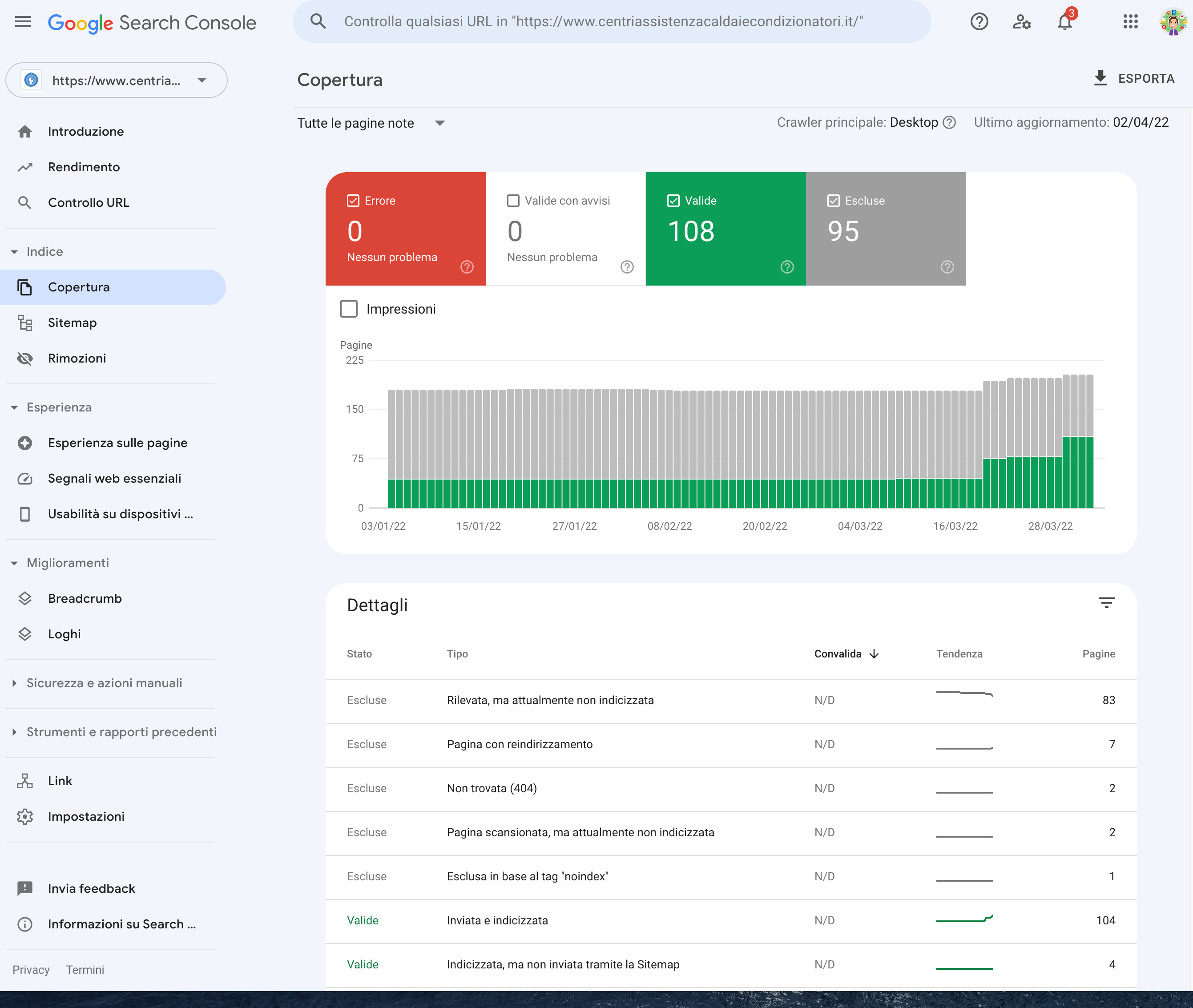The width and height of the screenshot is (1193, 1008).
Task: Click the Breadcrumb layers icon
Action: tap(24, 598)
